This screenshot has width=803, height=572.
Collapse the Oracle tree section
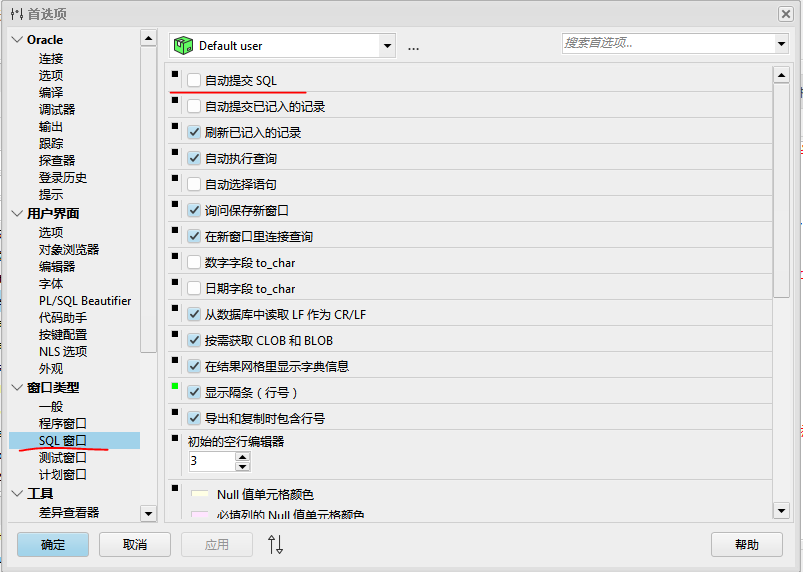(17, 40)
